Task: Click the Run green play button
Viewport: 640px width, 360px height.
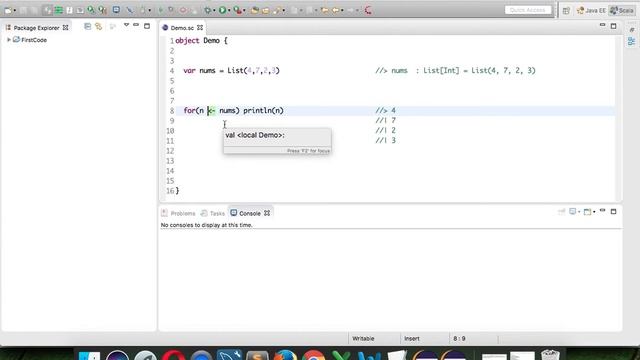Action: coord(222,10)
